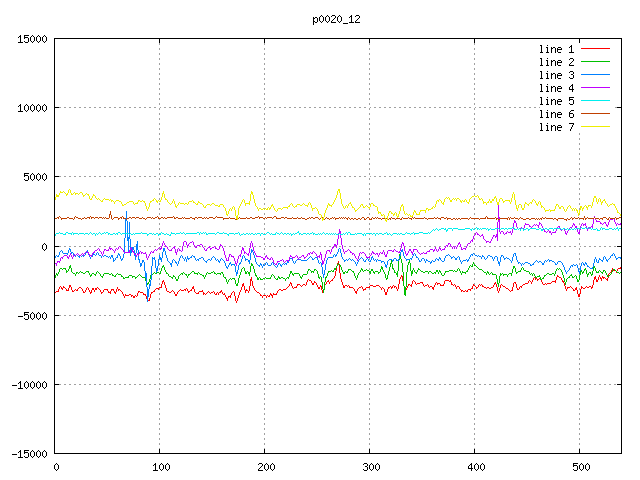Select the 10000 y-axis tick label

31,108
